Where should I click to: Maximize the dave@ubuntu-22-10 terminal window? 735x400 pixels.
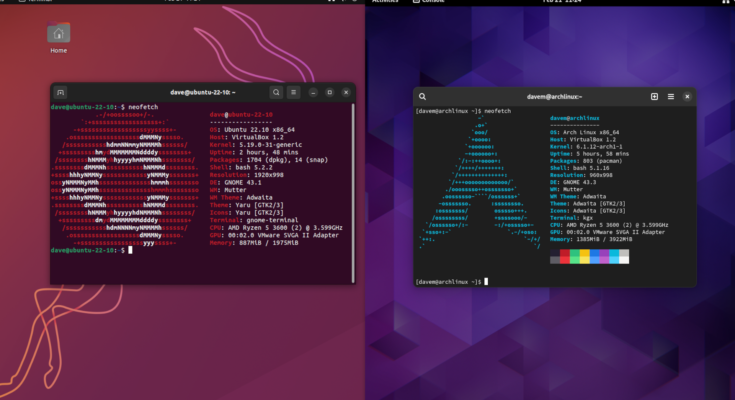(x=329, y=92)
